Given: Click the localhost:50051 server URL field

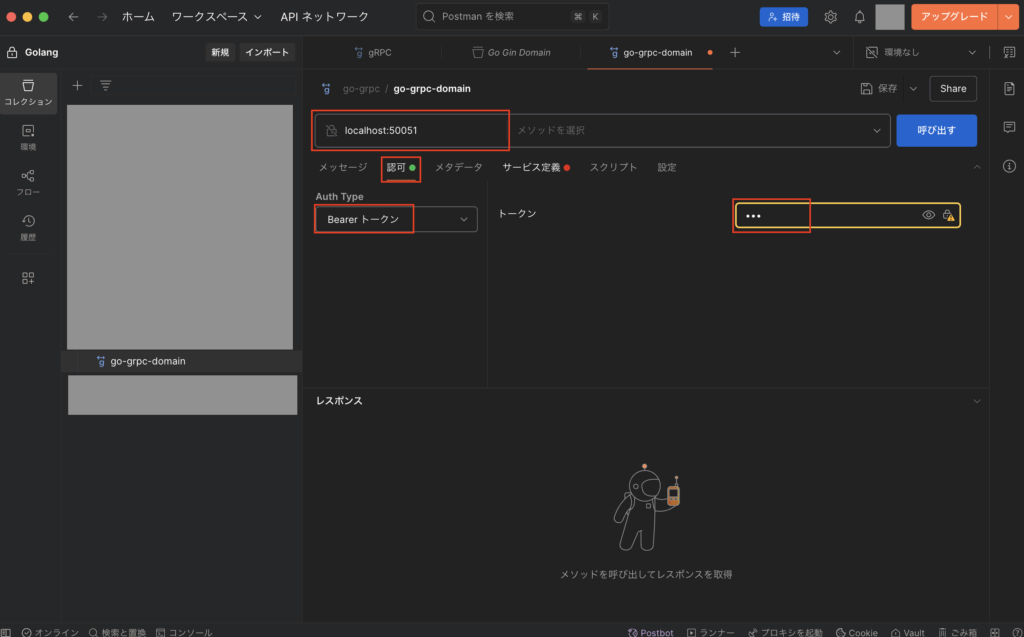Looking at the screenshot, I should click(413, 131).
